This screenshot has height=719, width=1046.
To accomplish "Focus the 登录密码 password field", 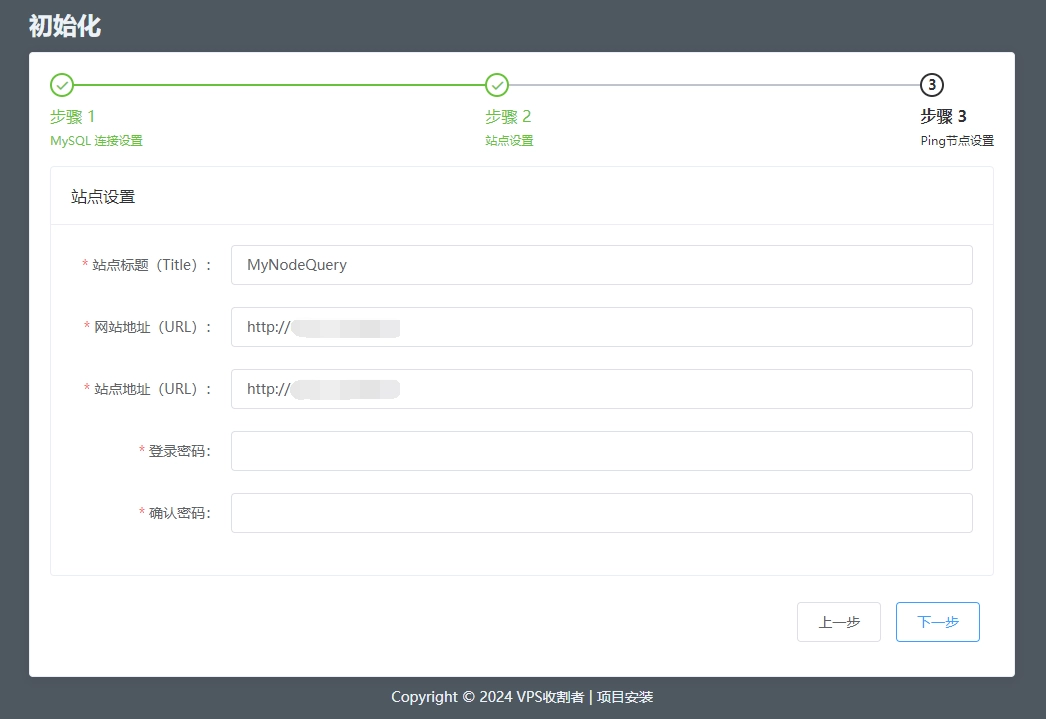I will (601, 451).
